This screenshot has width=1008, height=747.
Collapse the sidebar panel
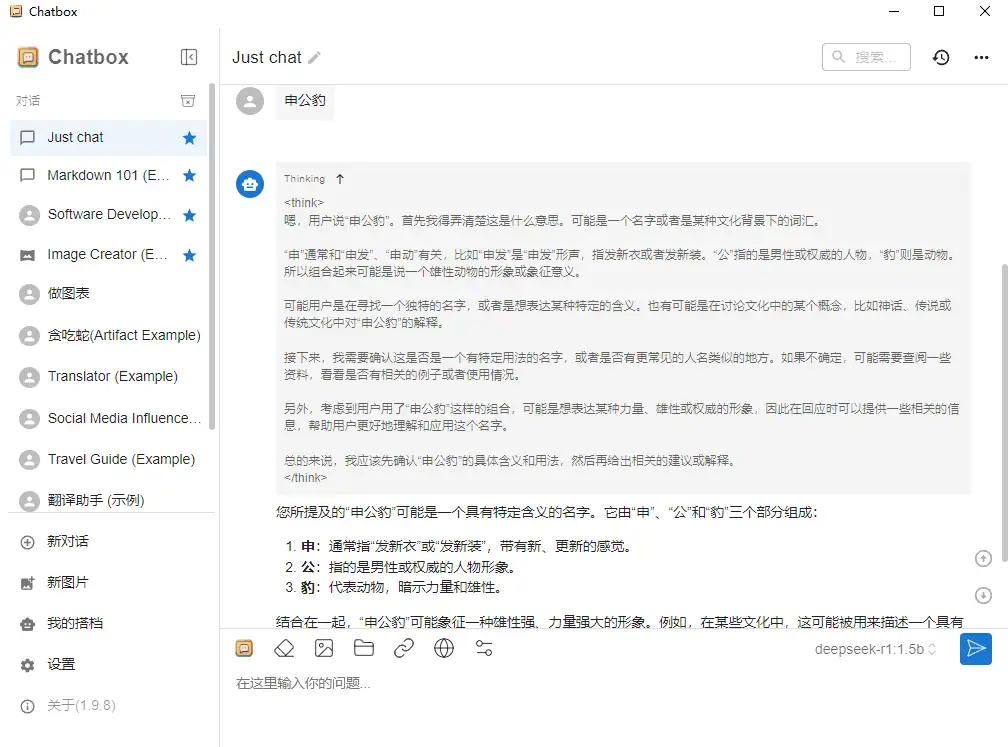click(x=188, y=57)
